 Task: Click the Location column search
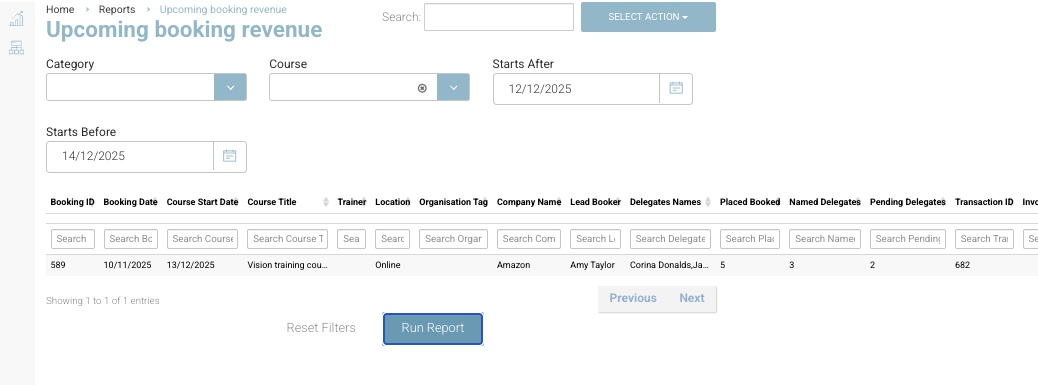pos(393,239)
